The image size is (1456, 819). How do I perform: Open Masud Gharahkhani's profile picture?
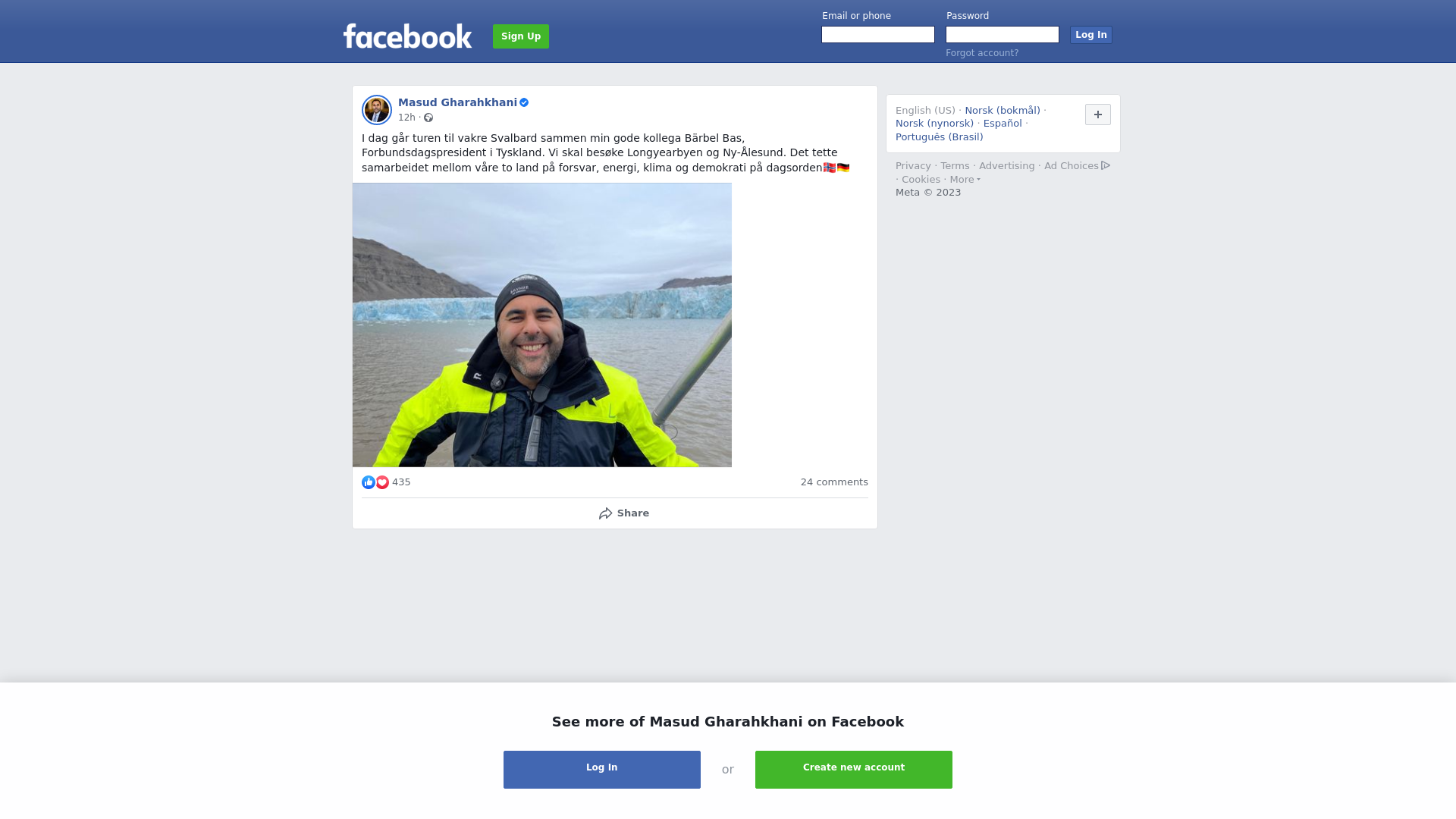point(377,110)
